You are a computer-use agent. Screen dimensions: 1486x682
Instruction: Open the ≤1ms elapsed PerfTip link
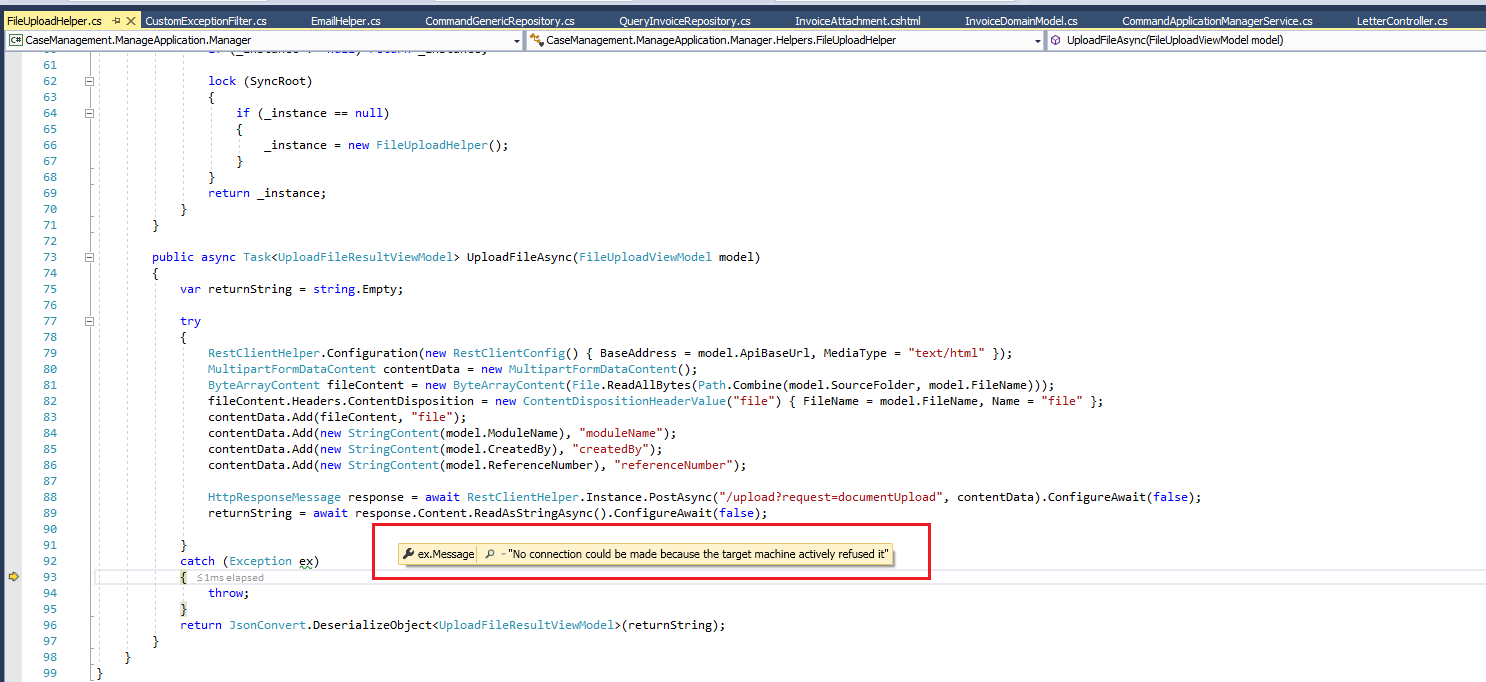pyautogui.click(x=230, y=578)
